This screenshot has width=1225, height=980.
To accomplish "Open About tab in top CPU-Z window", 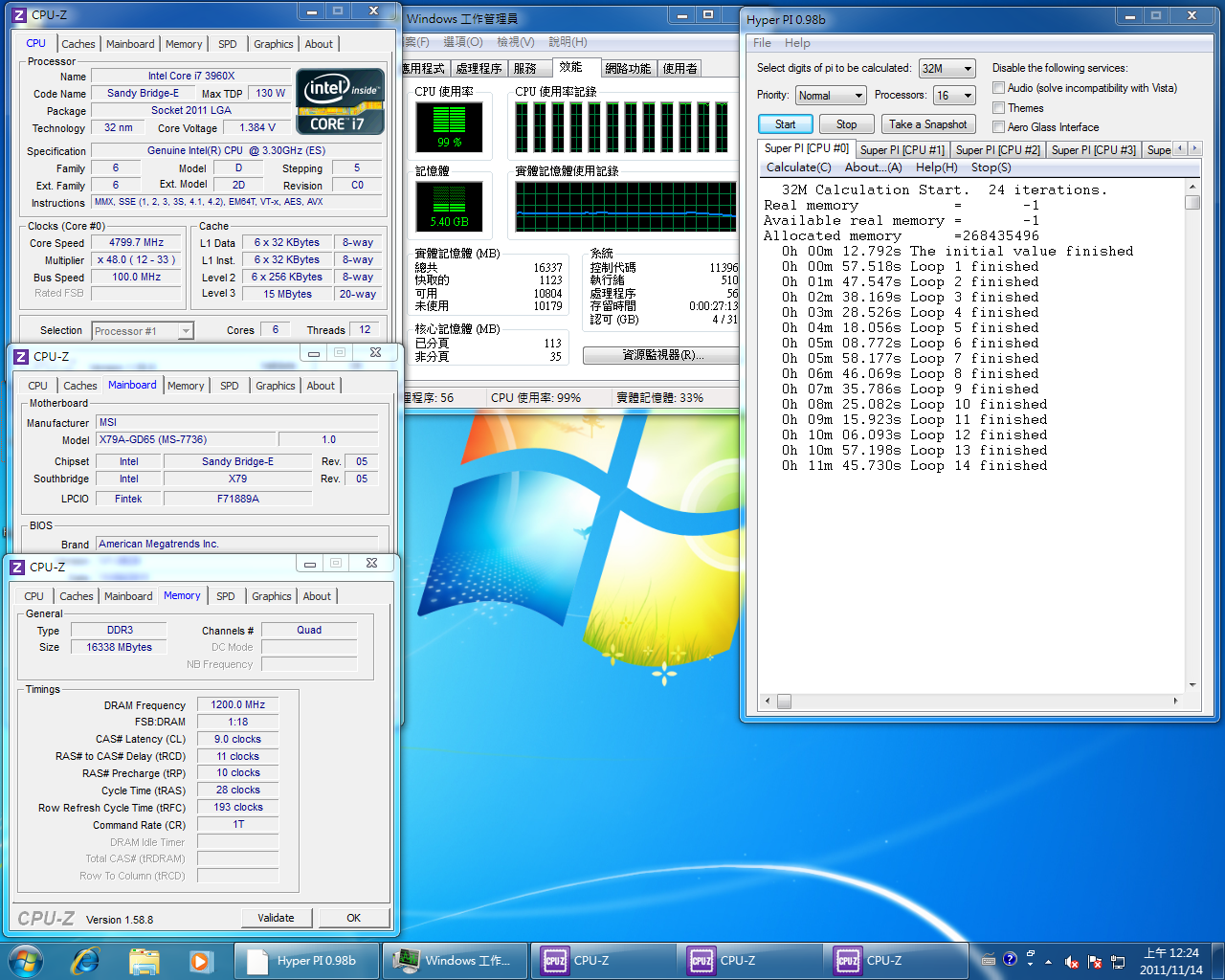I will coord(319,44).
